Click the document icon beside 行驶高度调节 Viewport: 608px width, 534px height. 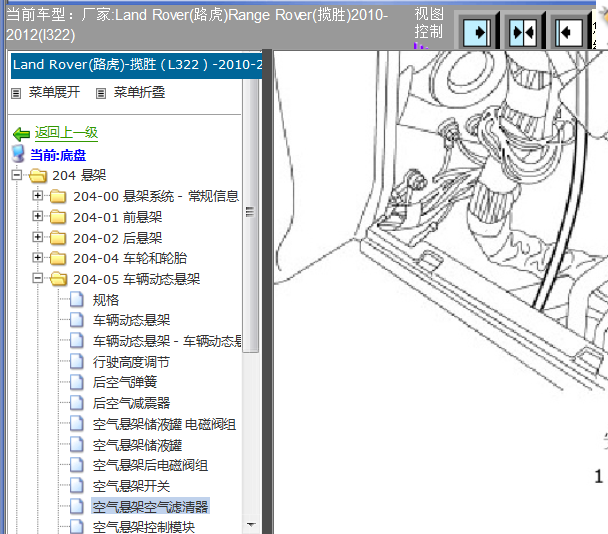[x=76, y=361]
